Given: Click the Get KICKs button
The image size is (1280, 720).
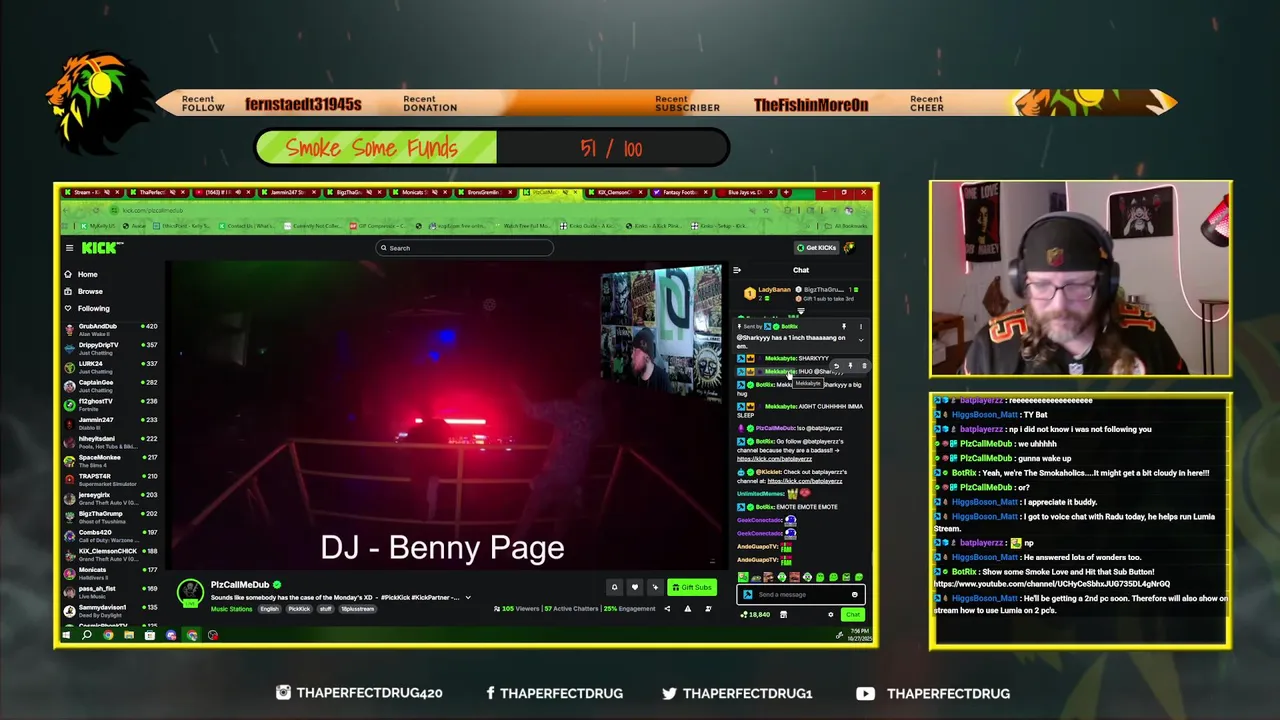Looking at the screenshot, I should coord(817,248).
